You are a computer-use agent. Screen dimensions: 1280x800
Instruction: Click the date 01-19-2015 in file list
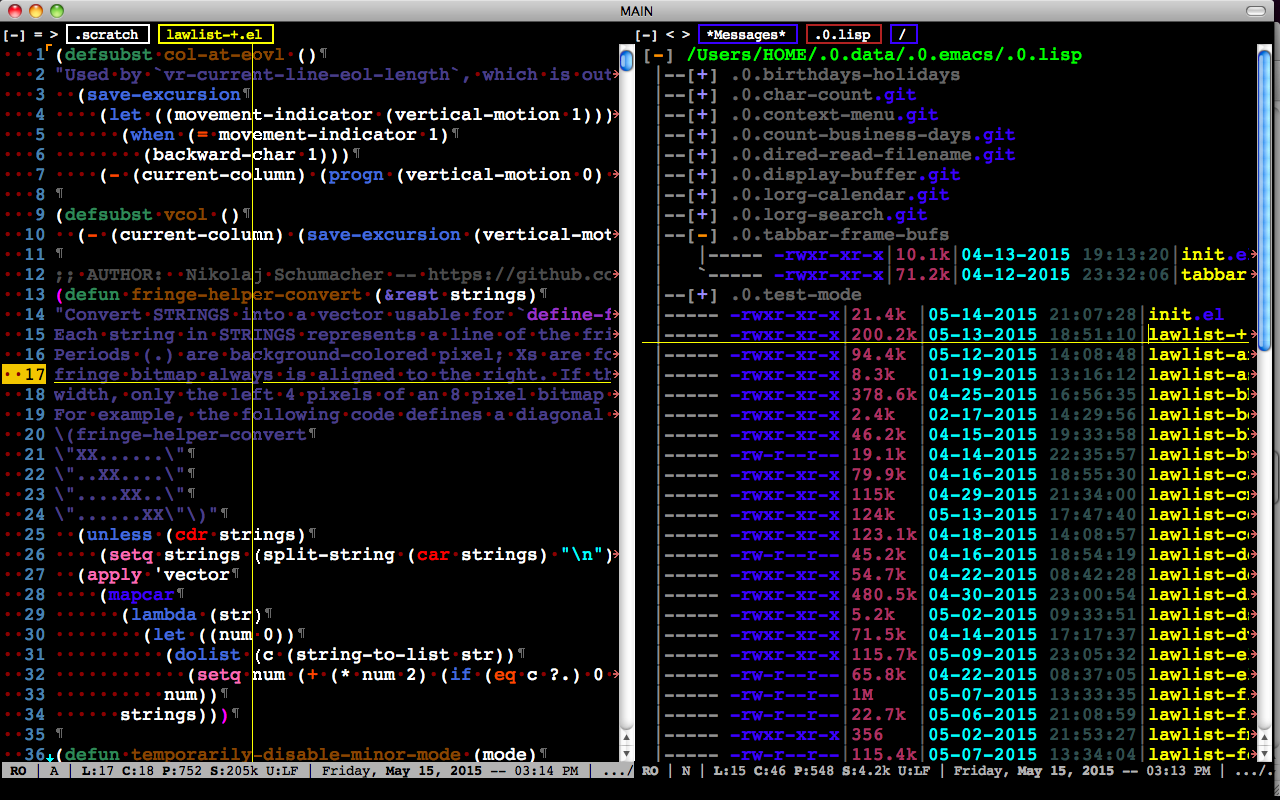point(982,375)
